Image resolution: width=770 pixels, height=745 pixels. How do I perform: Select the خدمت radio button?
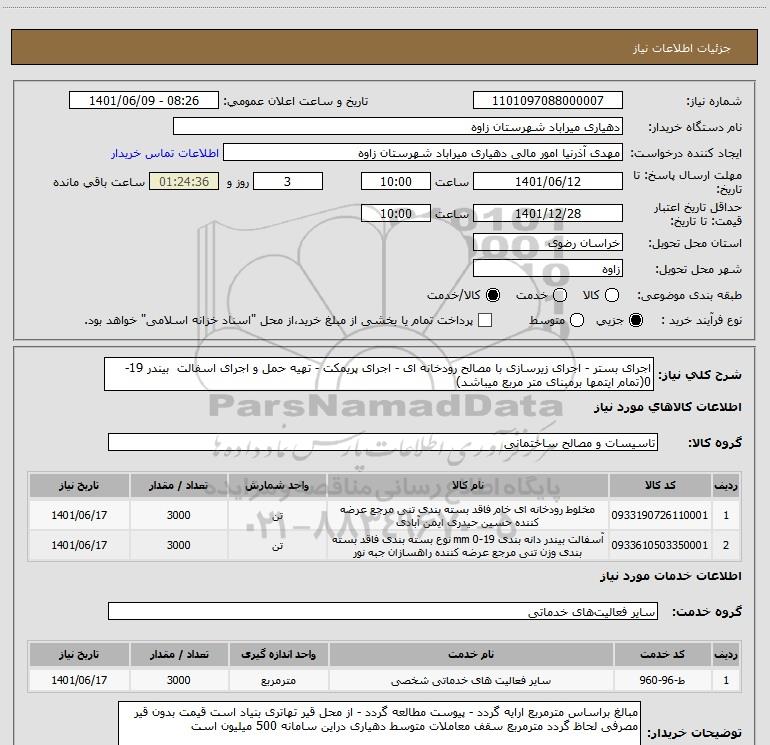(560, 295)
